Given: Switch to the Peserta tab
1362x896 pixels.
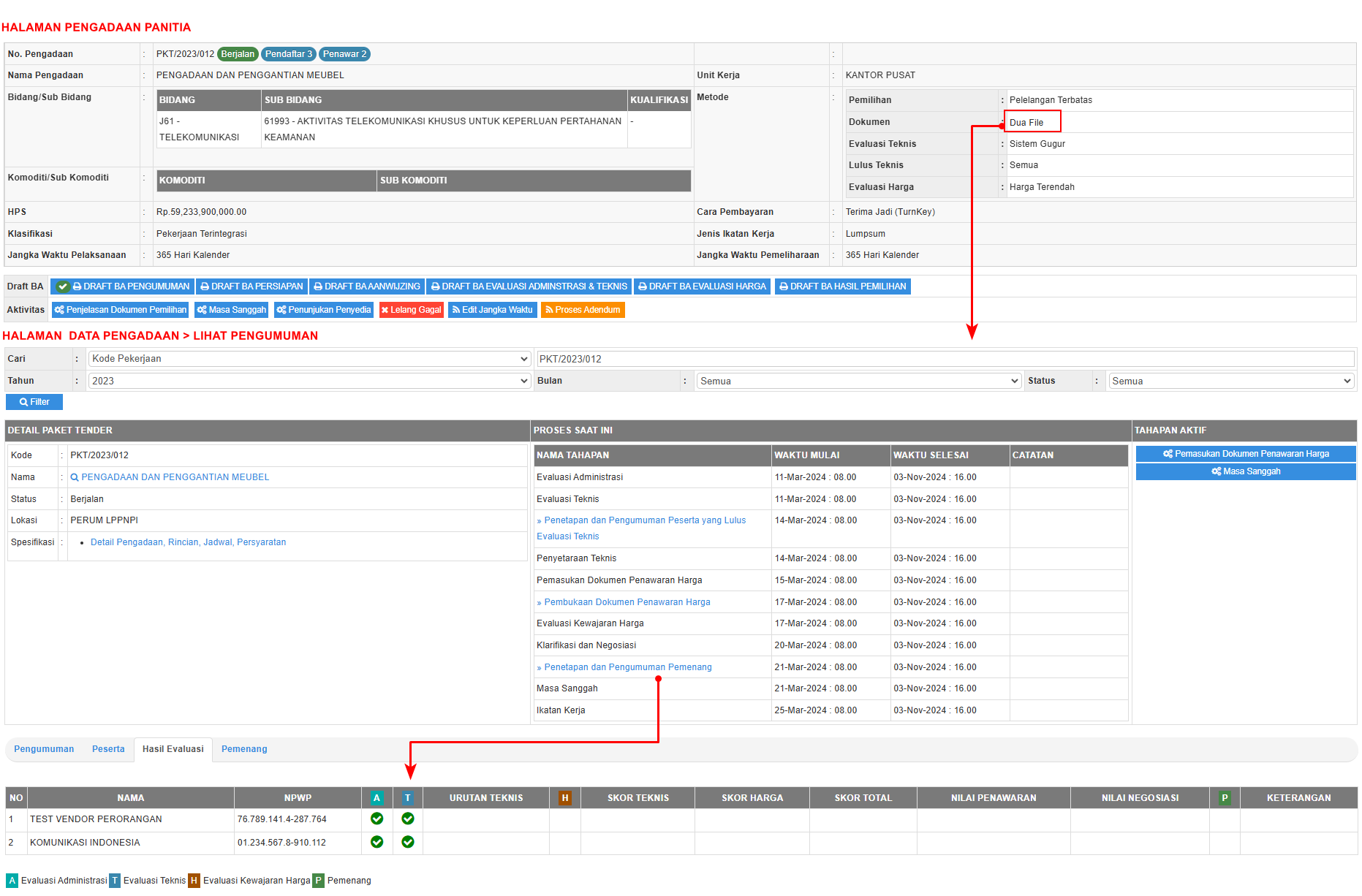Looking at the screenshot, I should [108, 749].
